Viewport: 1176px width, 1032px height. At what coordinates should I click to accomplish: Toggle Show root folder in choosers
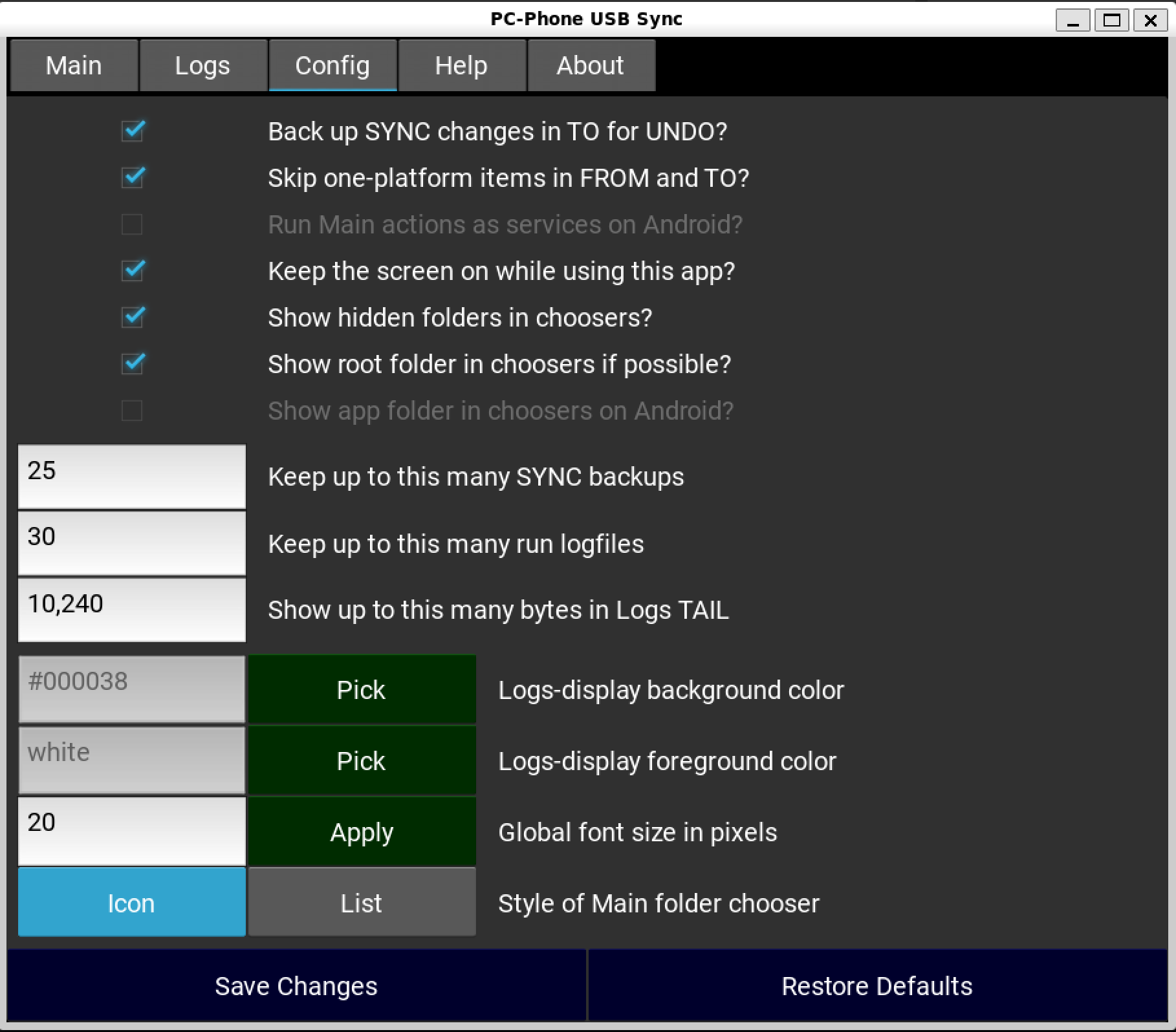[x=133, y=364]
